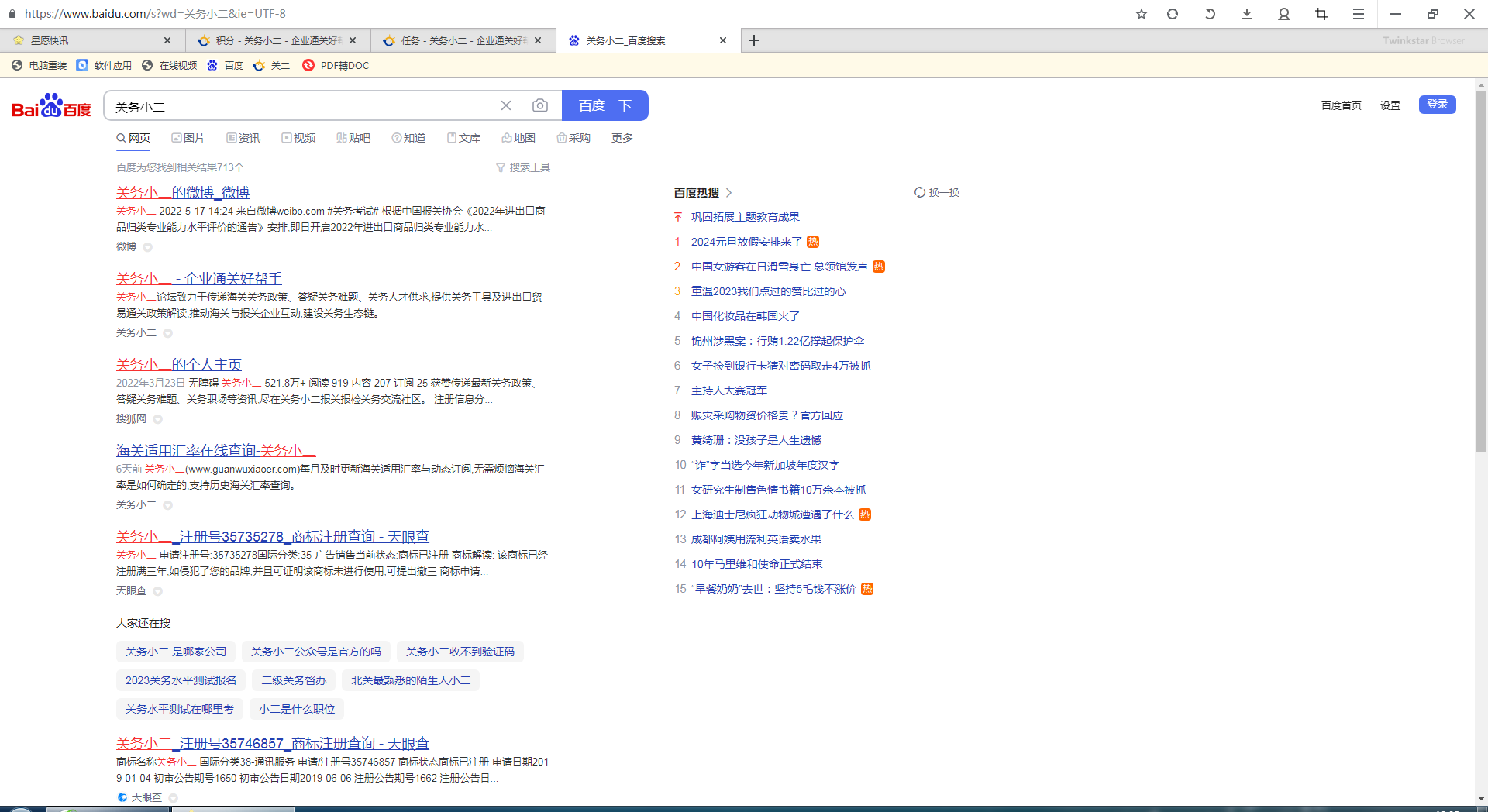The image size is (1488, 812).
Task: Click the crop/screenshot icon in browser toolbar
Action: [x=1321, y=14]
